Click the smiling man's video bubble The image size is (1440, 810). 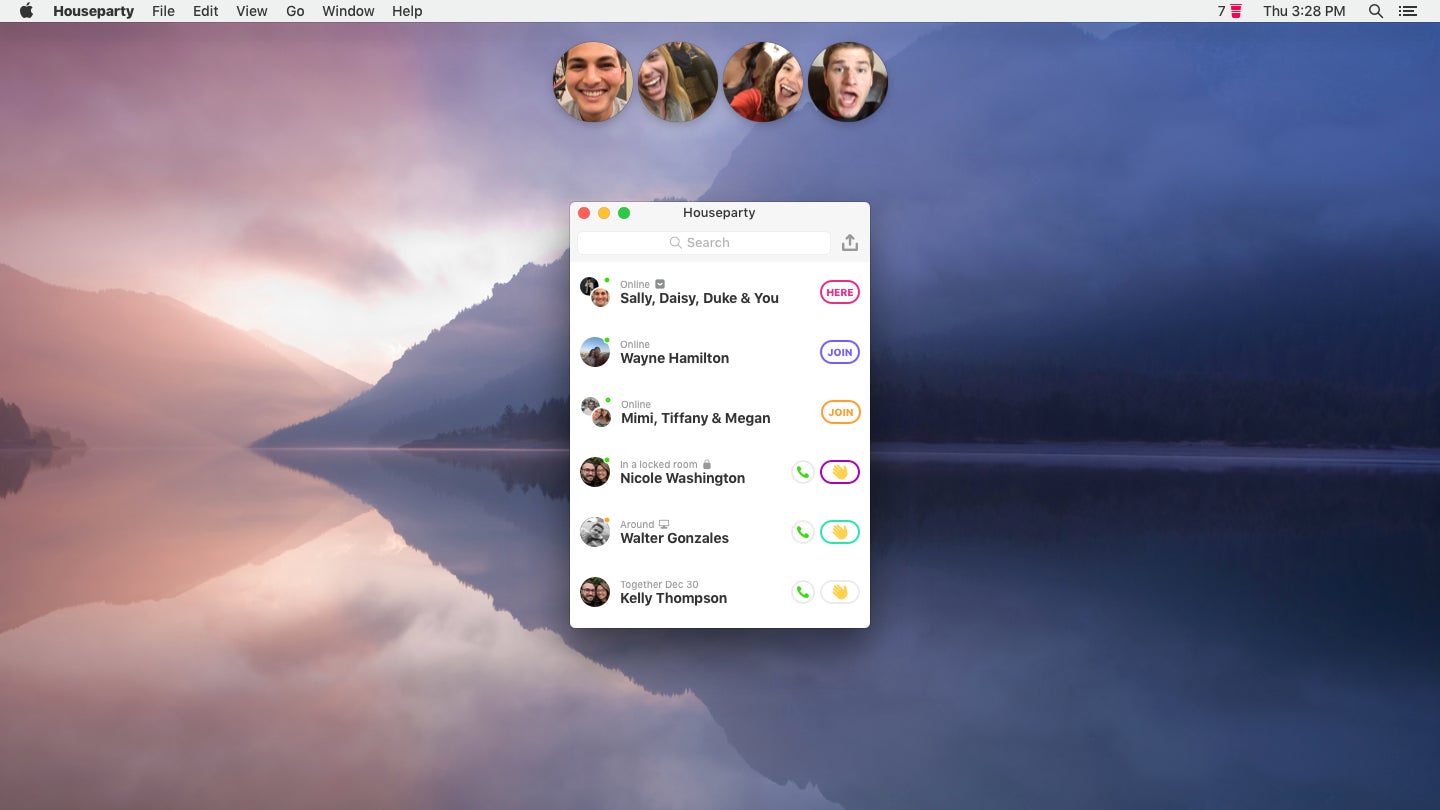593,82
